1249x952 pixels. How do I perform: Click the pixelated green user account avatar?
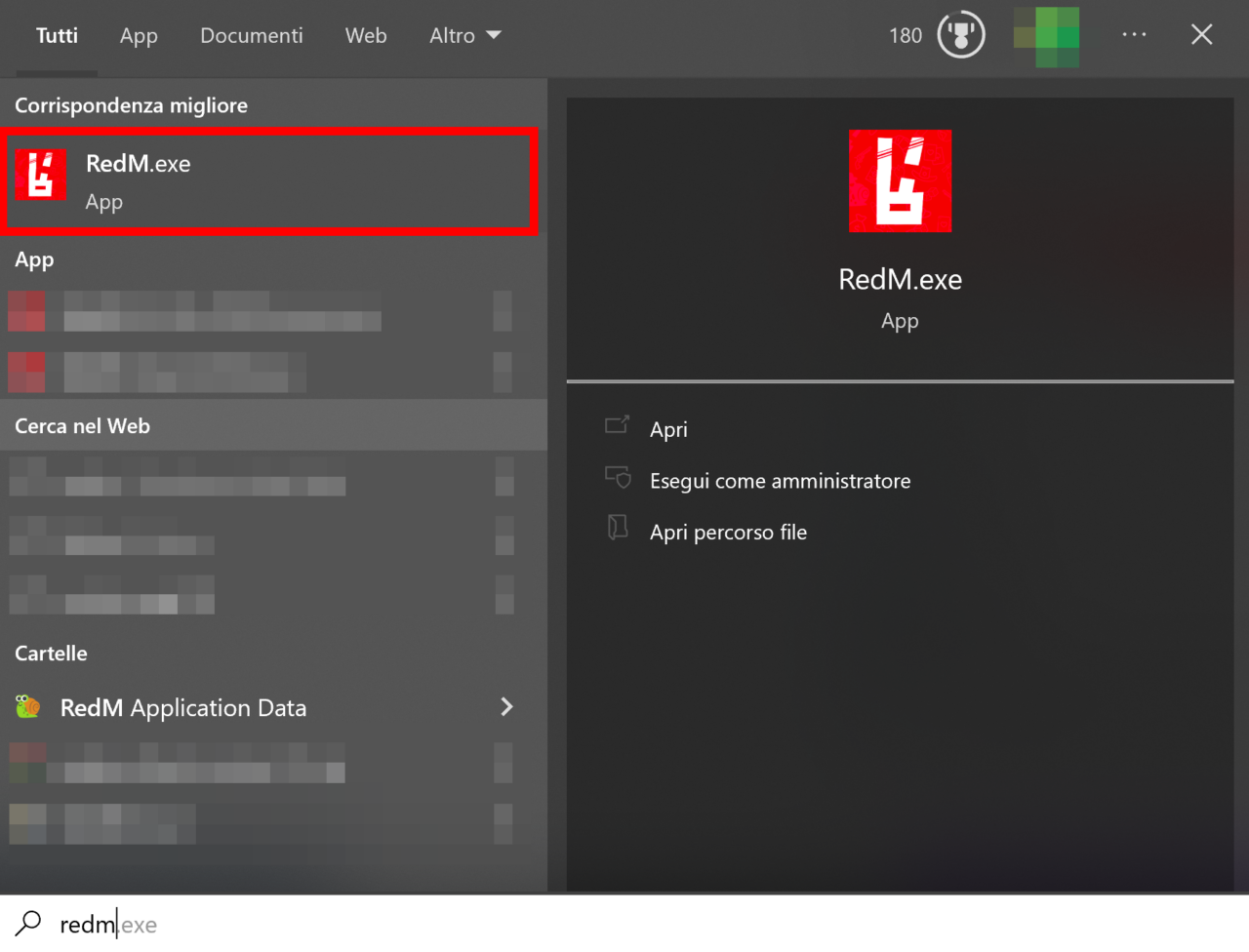tap(1046, 36)
